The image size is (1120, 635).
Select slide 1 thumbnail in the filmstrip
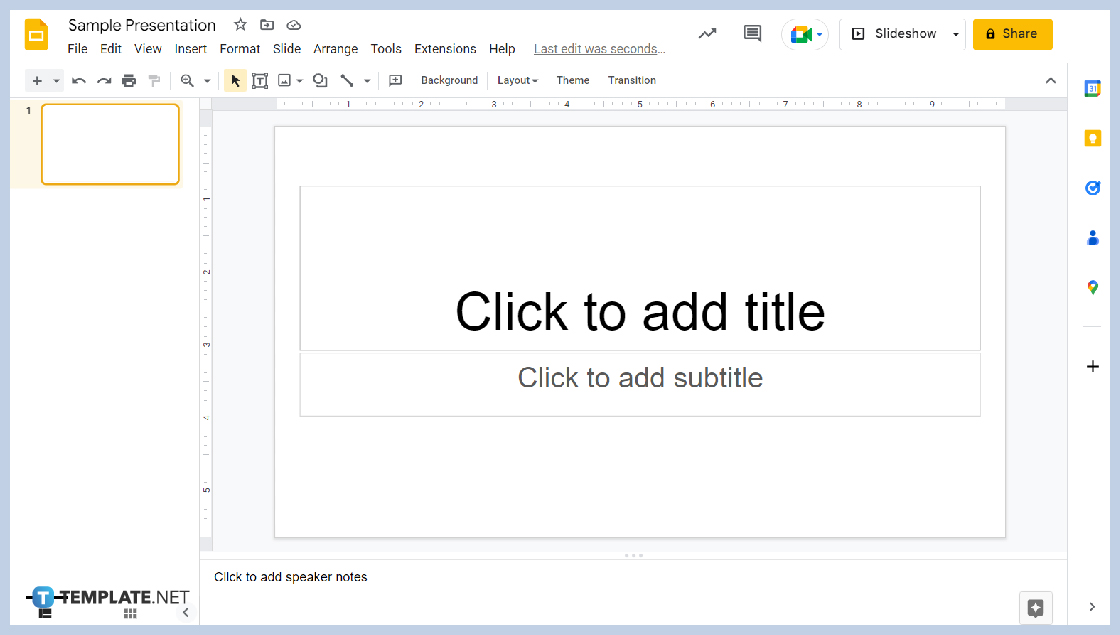(110, 144)
